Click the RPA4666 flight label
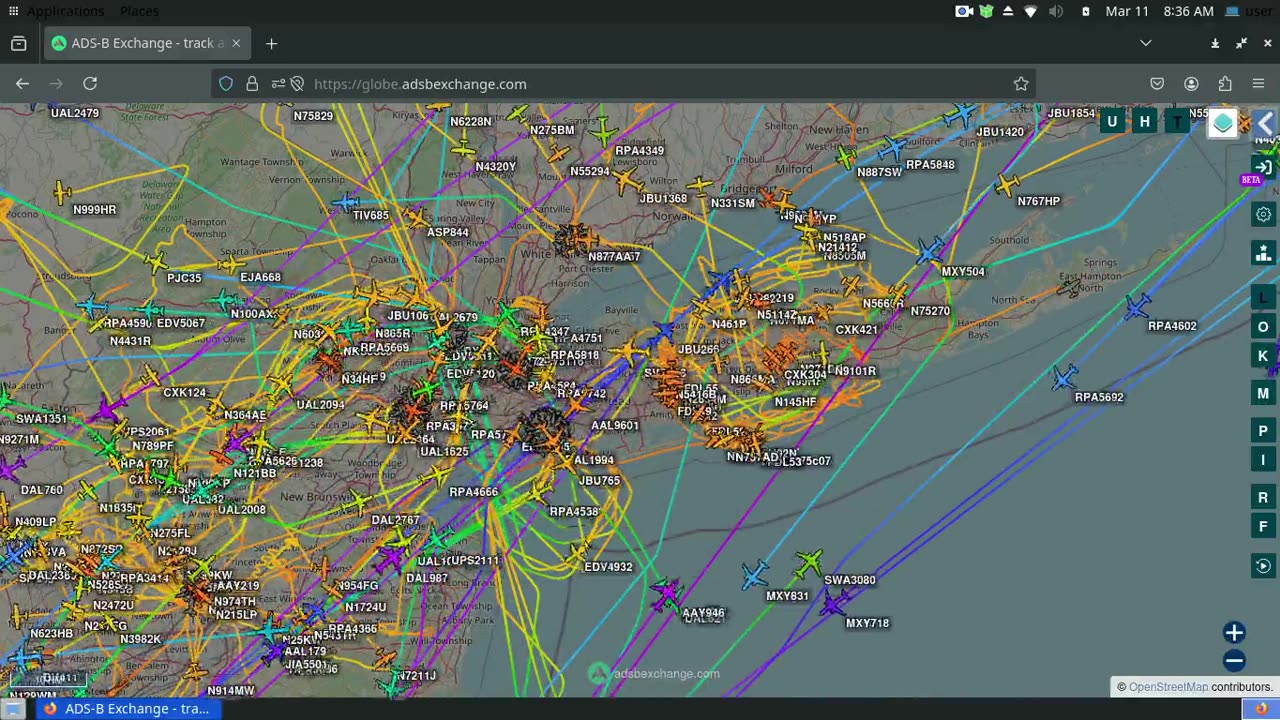 point(473,492)
